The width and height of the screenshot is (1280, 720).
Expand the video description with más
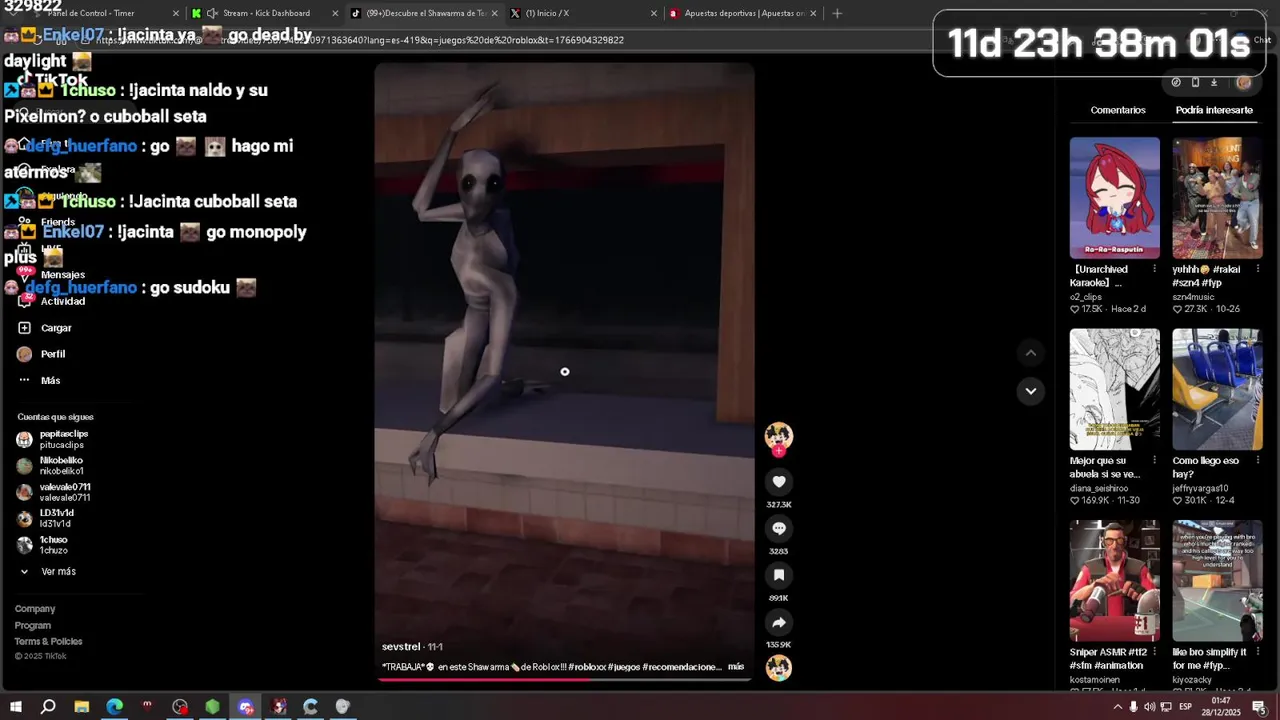click(736, 667)
